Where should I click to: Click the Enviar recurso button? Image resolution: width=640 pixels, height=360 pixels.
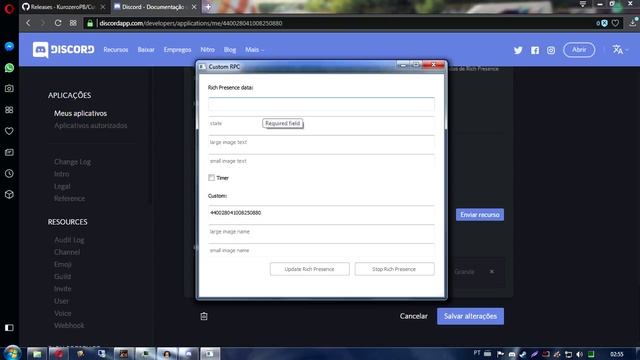pos(480,215)
